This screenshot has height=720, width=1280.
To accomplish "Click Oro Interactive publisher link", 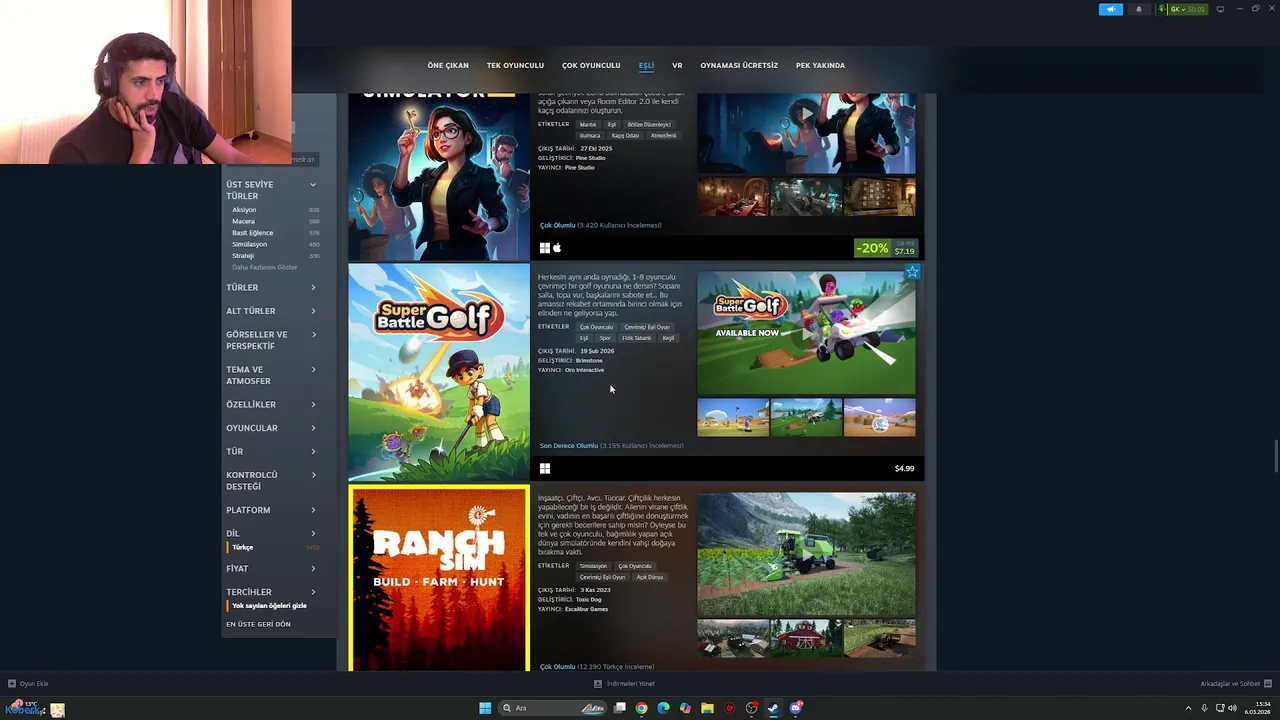I will click(x=584, y=370).
